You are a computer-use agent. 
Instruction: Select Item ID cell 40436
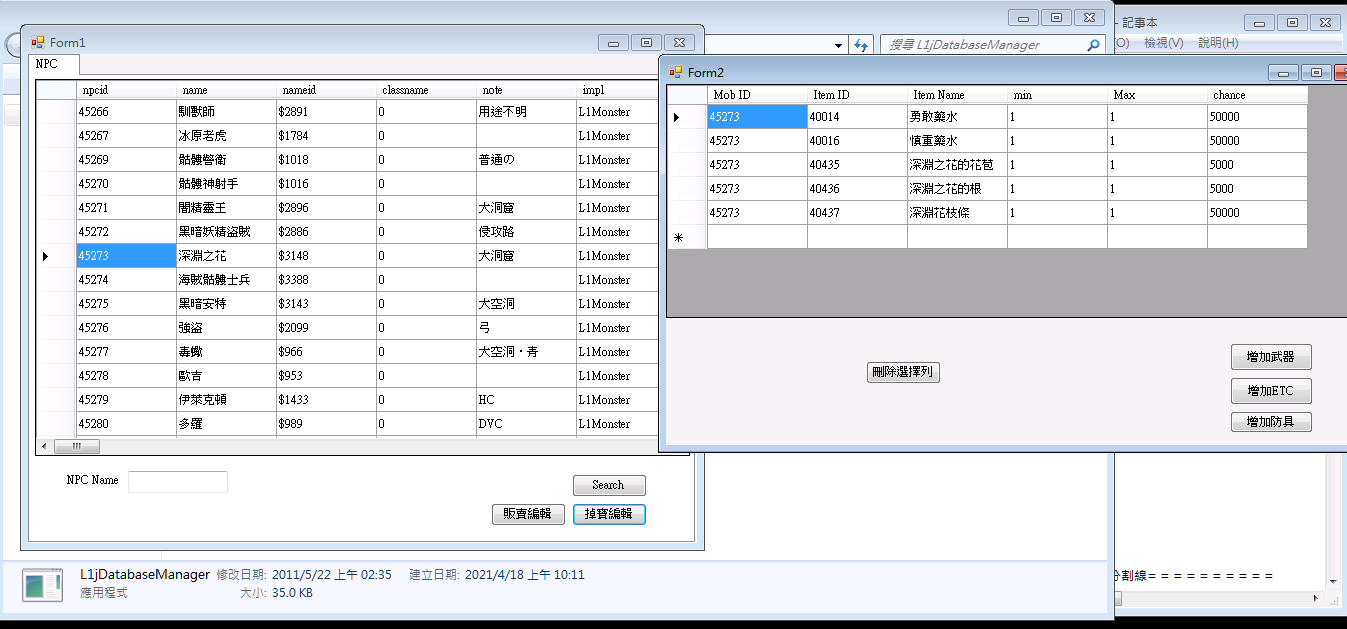(x=857, y=189)
